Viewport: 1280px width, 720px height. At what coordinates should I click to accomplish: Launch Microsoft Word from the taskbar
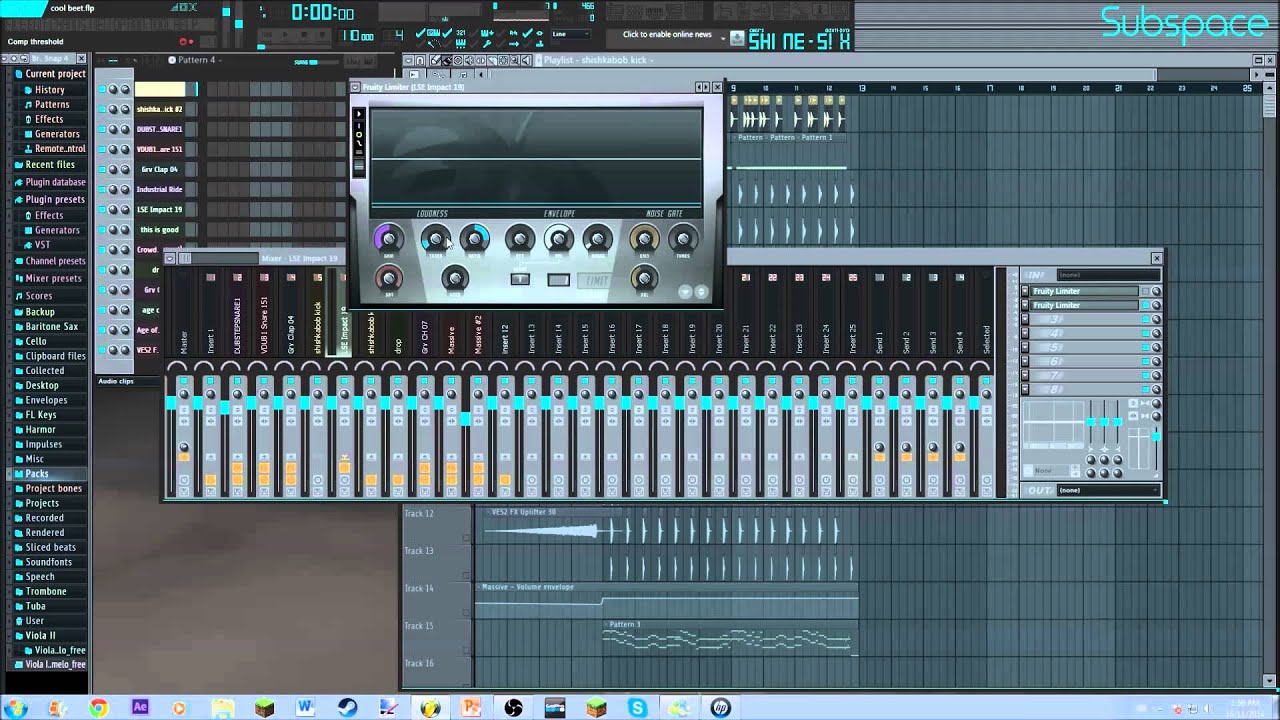(x=306, y=708)
